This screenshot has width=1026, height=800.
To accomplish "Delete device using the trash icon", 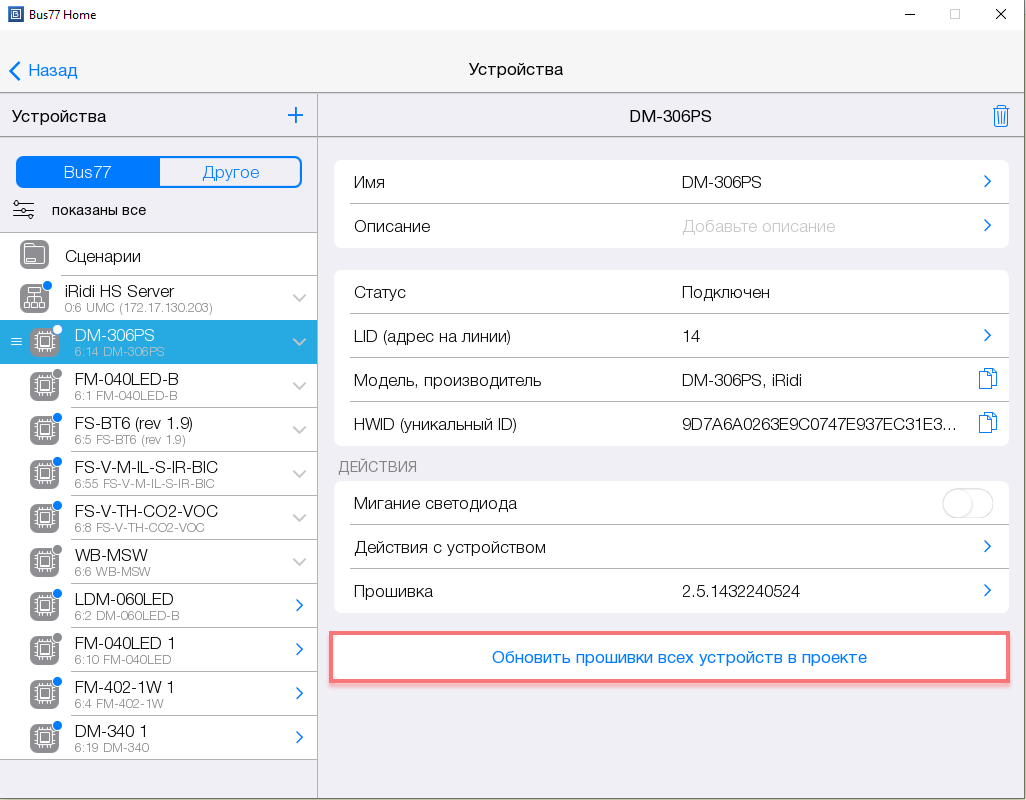I will click(1000, 116).
